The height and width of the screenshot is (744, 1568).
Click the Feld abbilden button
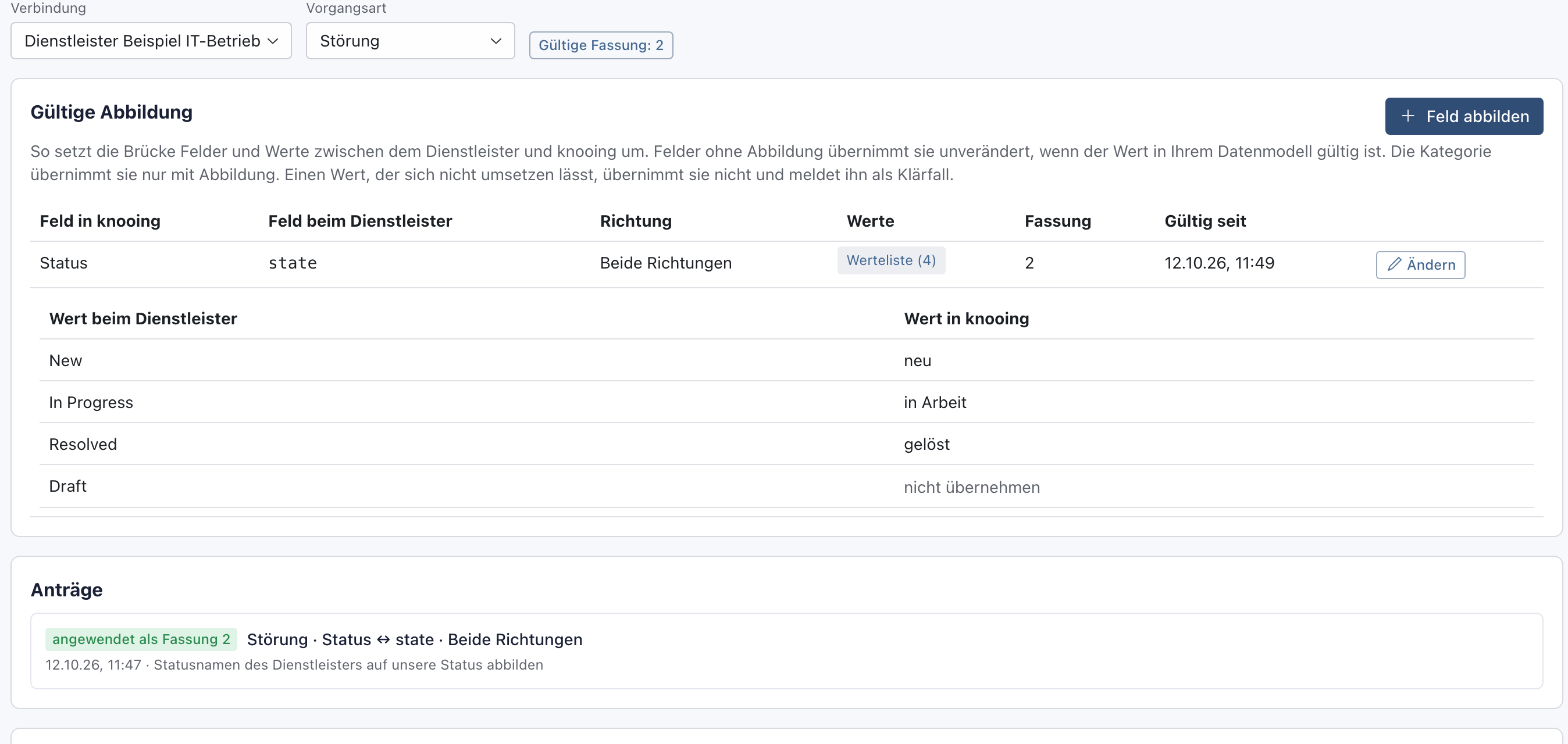pos(1464,116)
